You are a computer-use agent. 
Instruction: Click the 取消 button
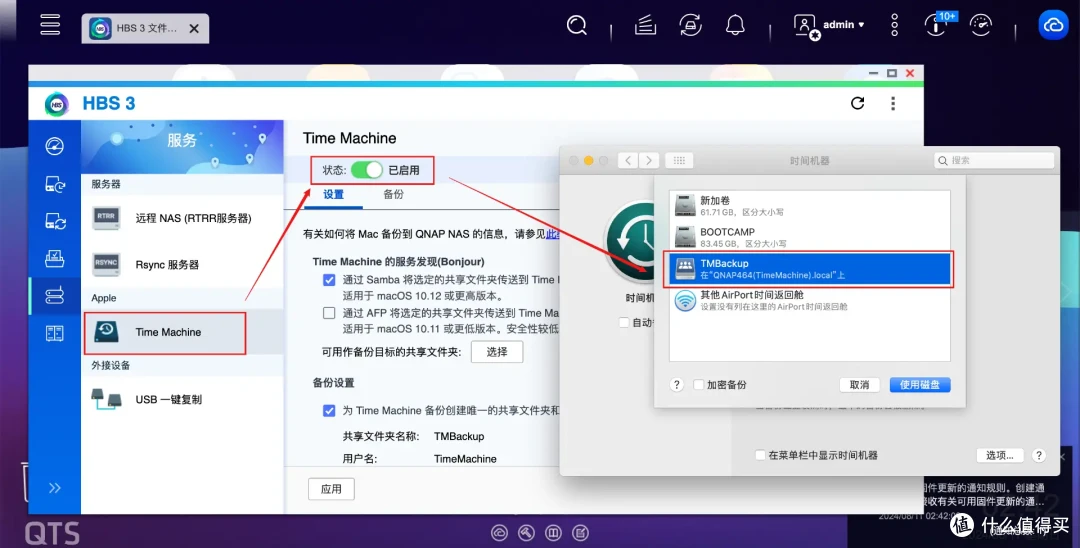[859, 385]
